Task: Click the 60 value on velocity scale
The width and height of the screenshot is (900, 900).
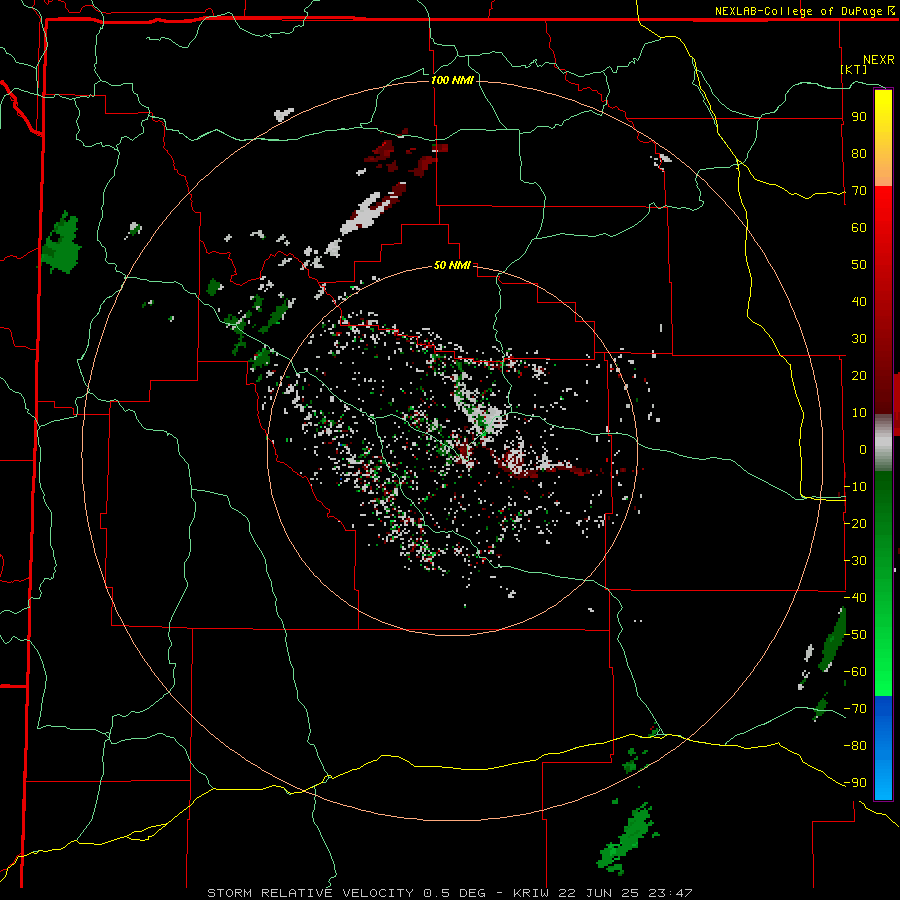Action: click(859, 227)
